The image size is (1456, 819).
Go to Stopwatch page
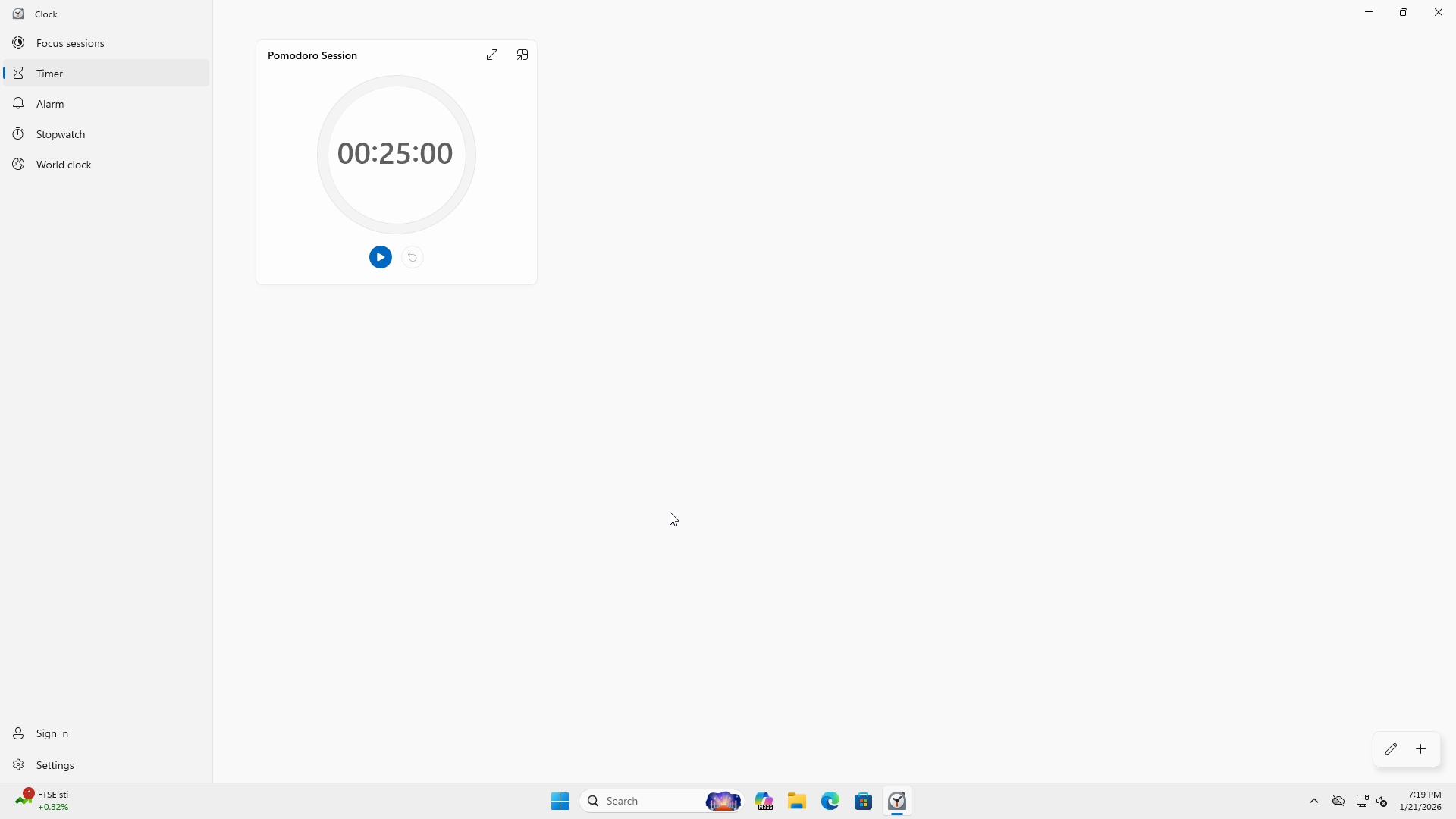[x=61, y=134]
